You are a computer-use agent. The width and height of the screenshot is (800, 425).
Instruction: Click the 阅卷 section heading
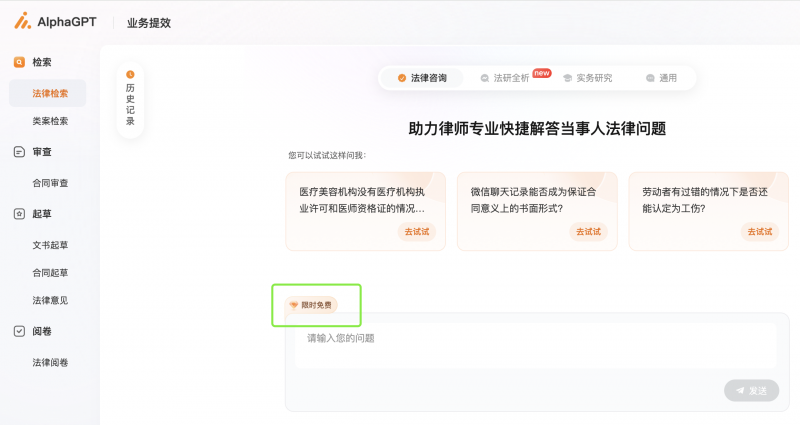coord(42,331)
